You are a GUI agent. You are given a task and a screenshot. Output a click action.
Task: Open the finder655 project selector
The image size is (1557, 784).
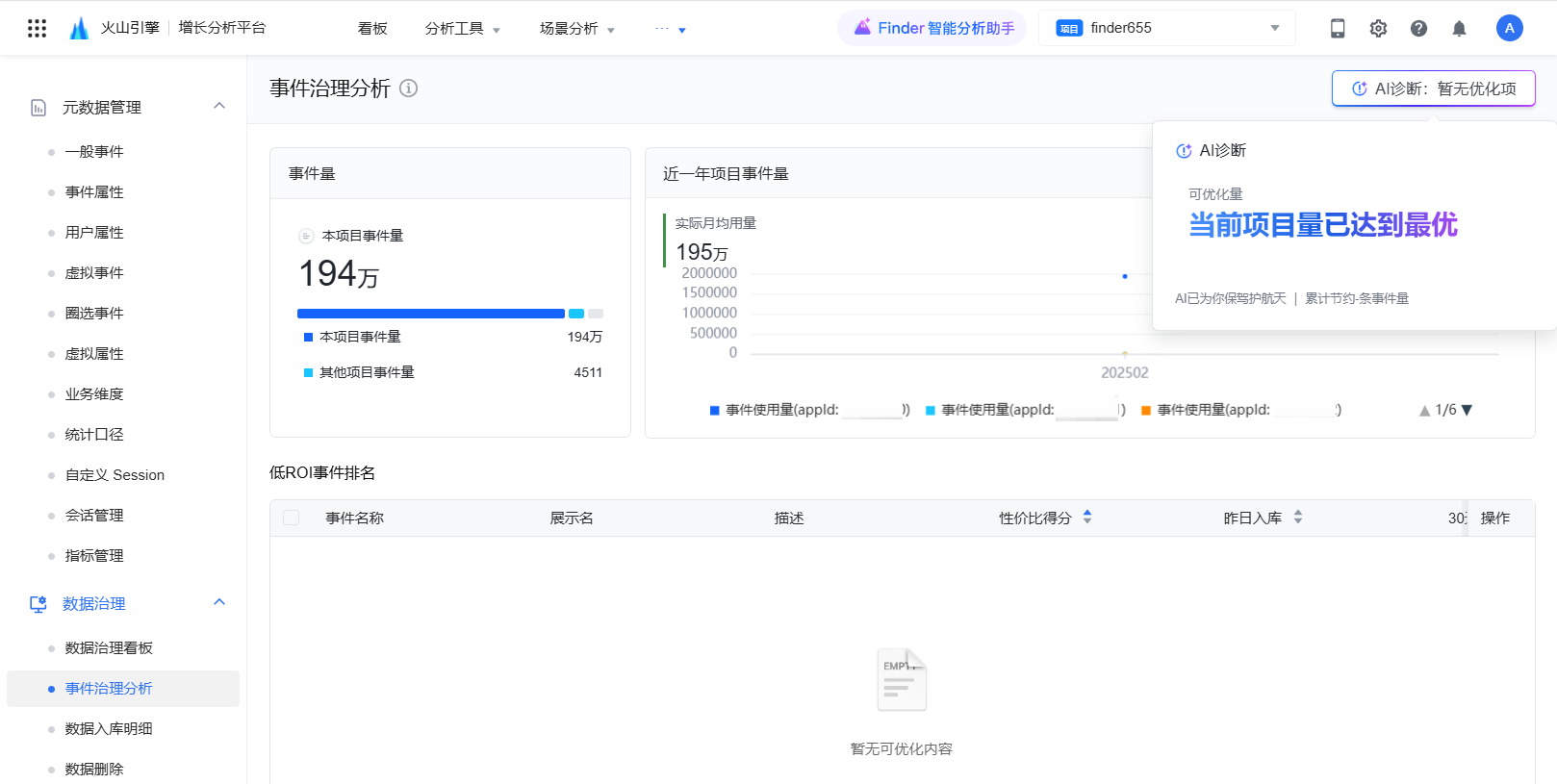tap(1167, 28)
